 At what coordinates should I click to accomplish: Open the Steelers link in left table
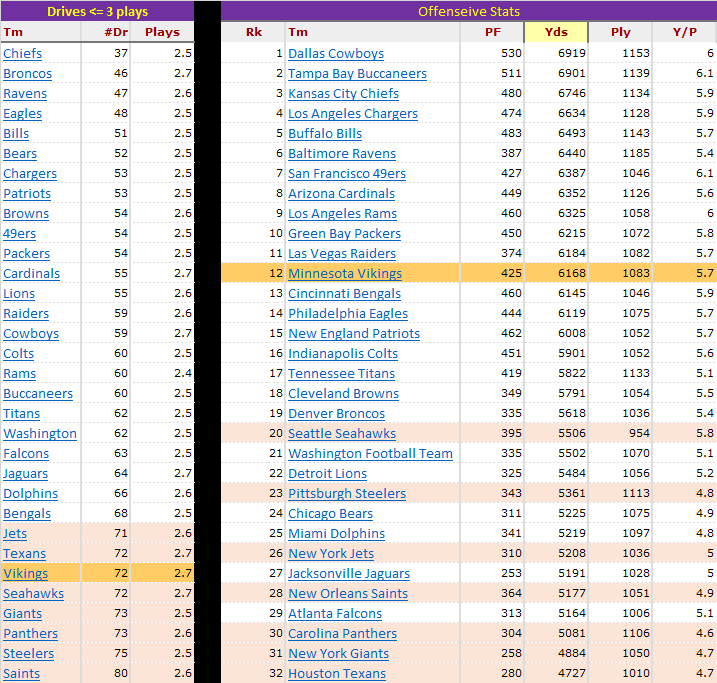click(28, 654)
